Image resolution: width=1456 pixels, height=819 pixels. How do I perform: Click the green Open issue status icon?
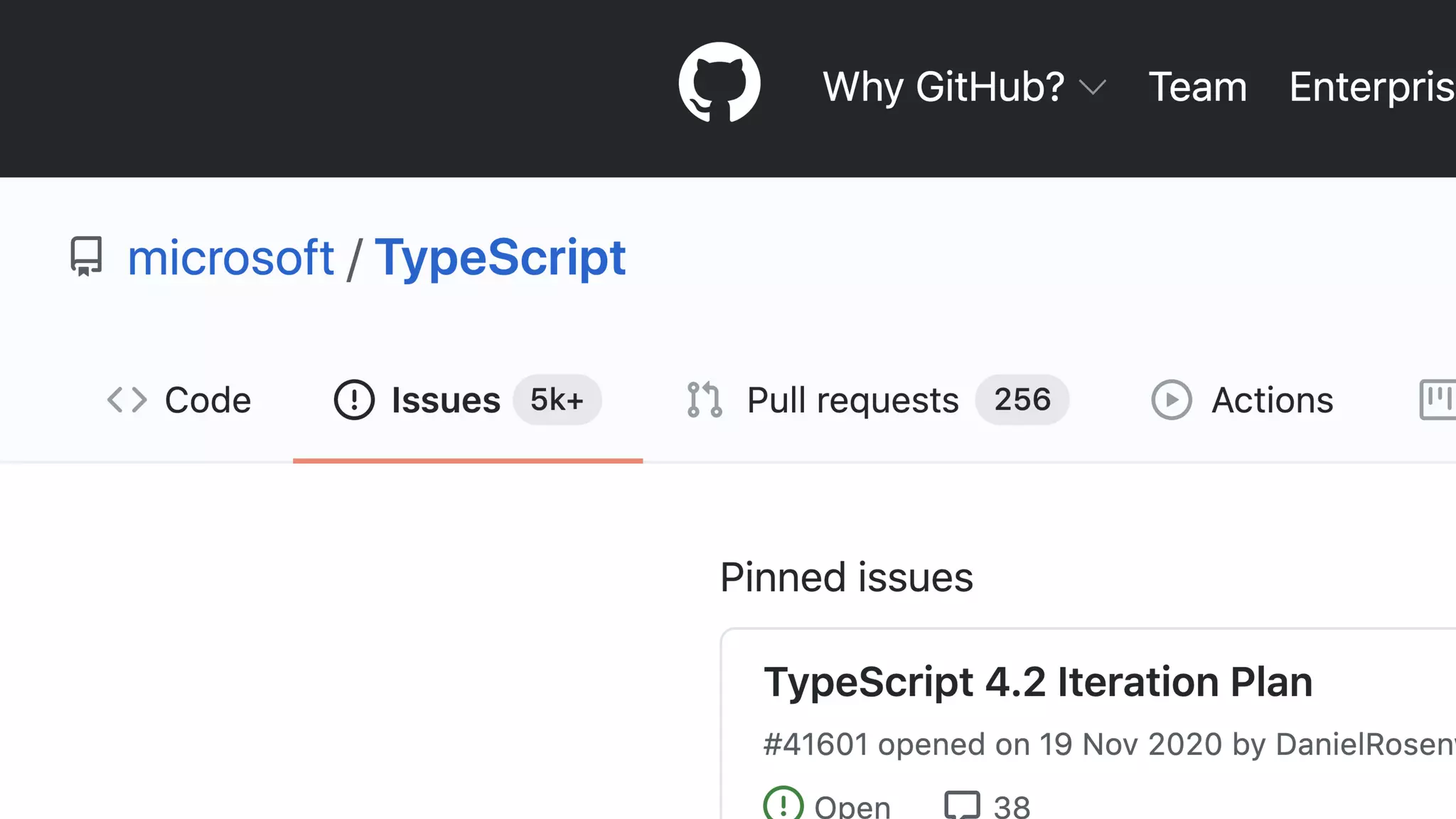tap(783, 805)
